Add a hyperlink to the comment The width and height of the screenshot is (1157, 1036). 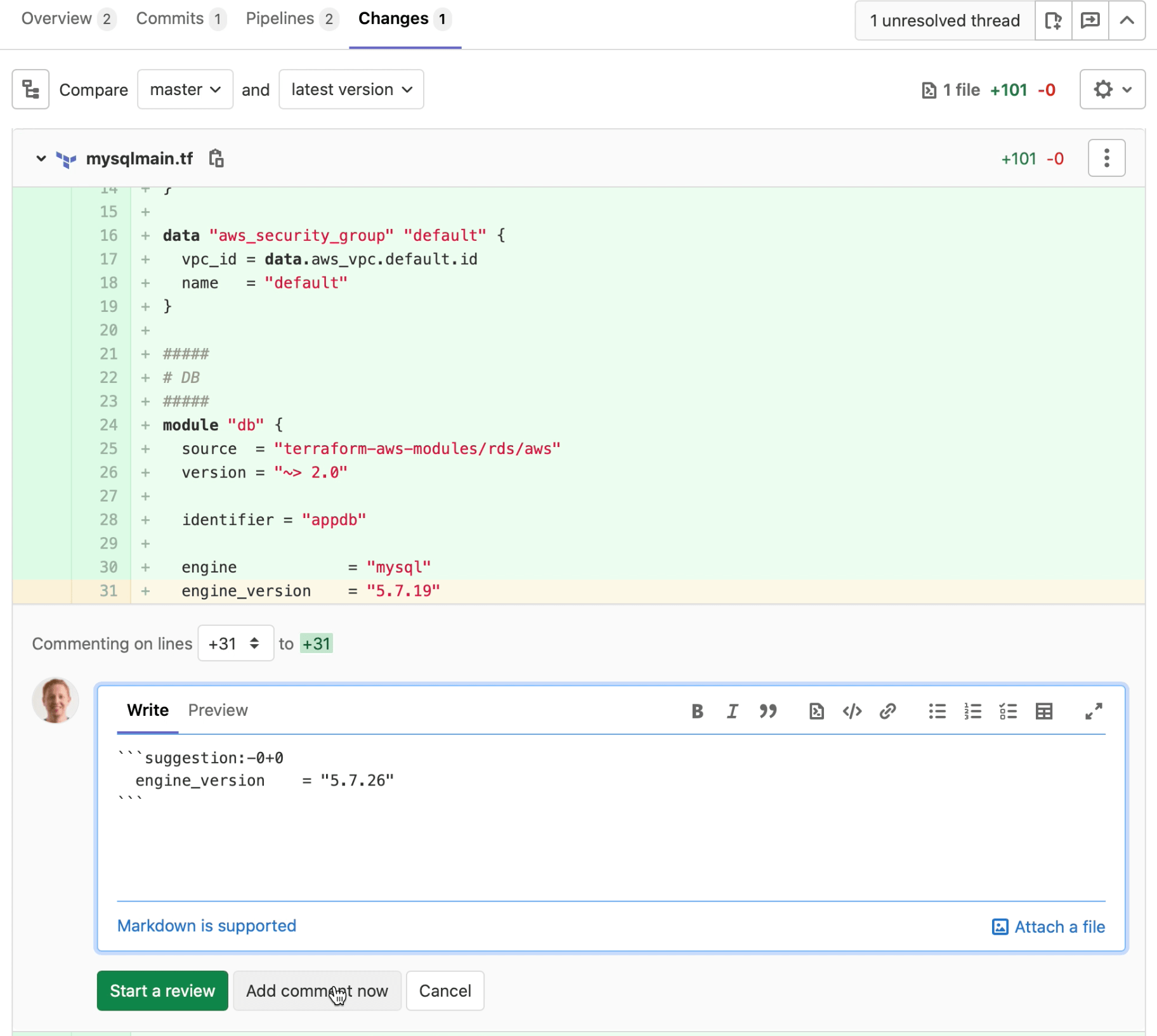(x=887, y=711)
